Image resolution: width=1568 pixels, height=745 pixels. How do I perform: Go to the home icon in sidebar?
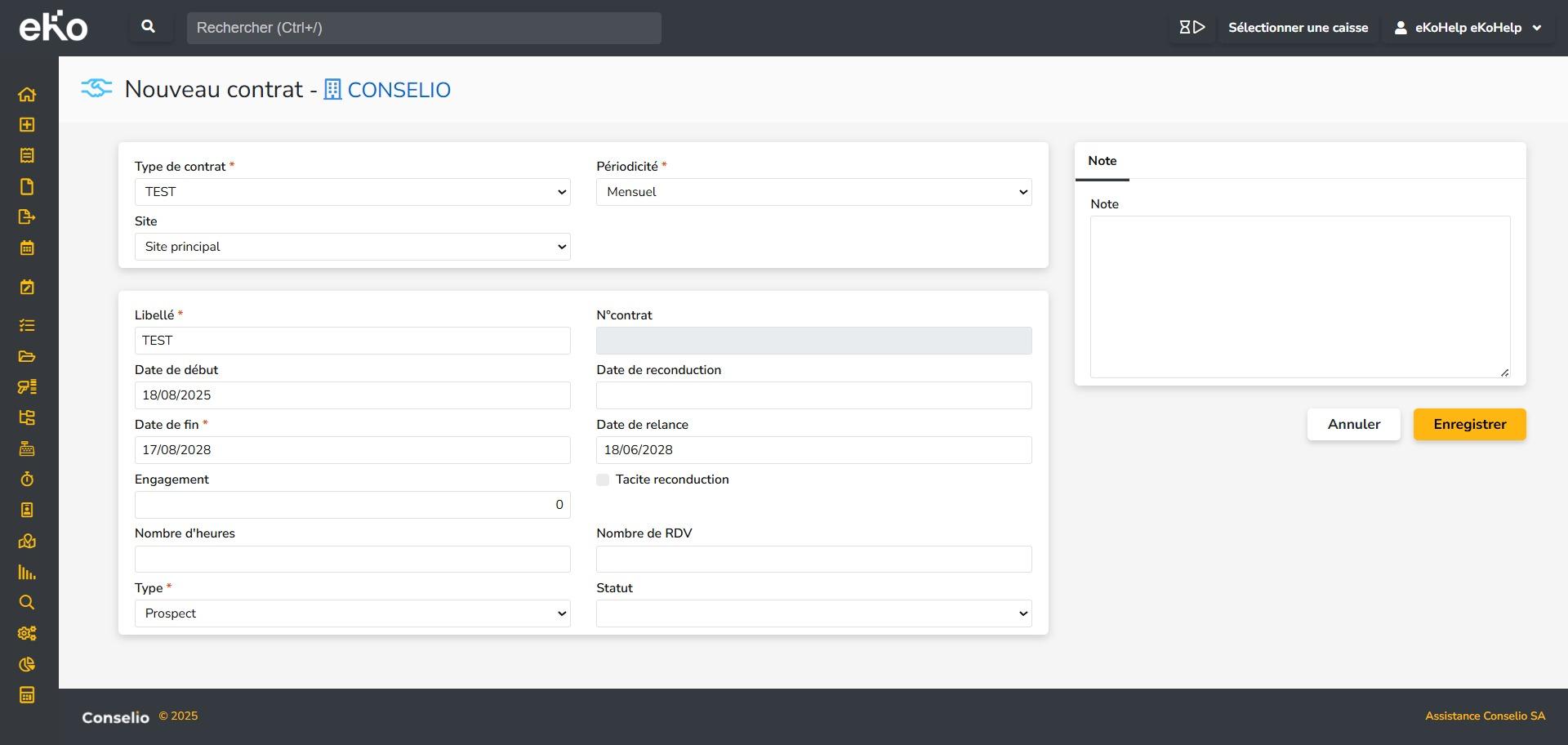[27, 95]
